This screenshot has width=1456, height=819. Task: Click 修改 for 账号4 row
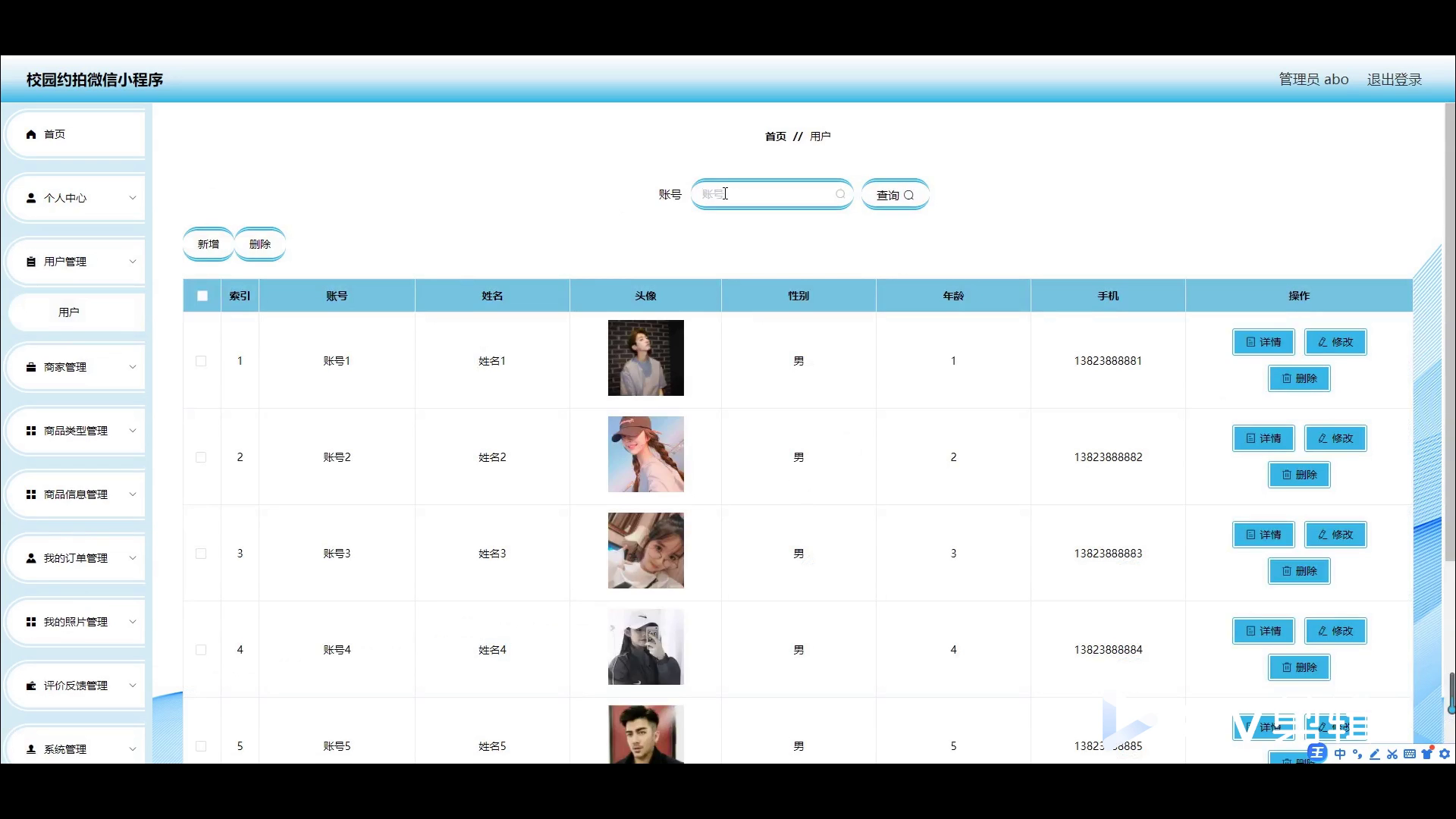(x=1335, y=631)
